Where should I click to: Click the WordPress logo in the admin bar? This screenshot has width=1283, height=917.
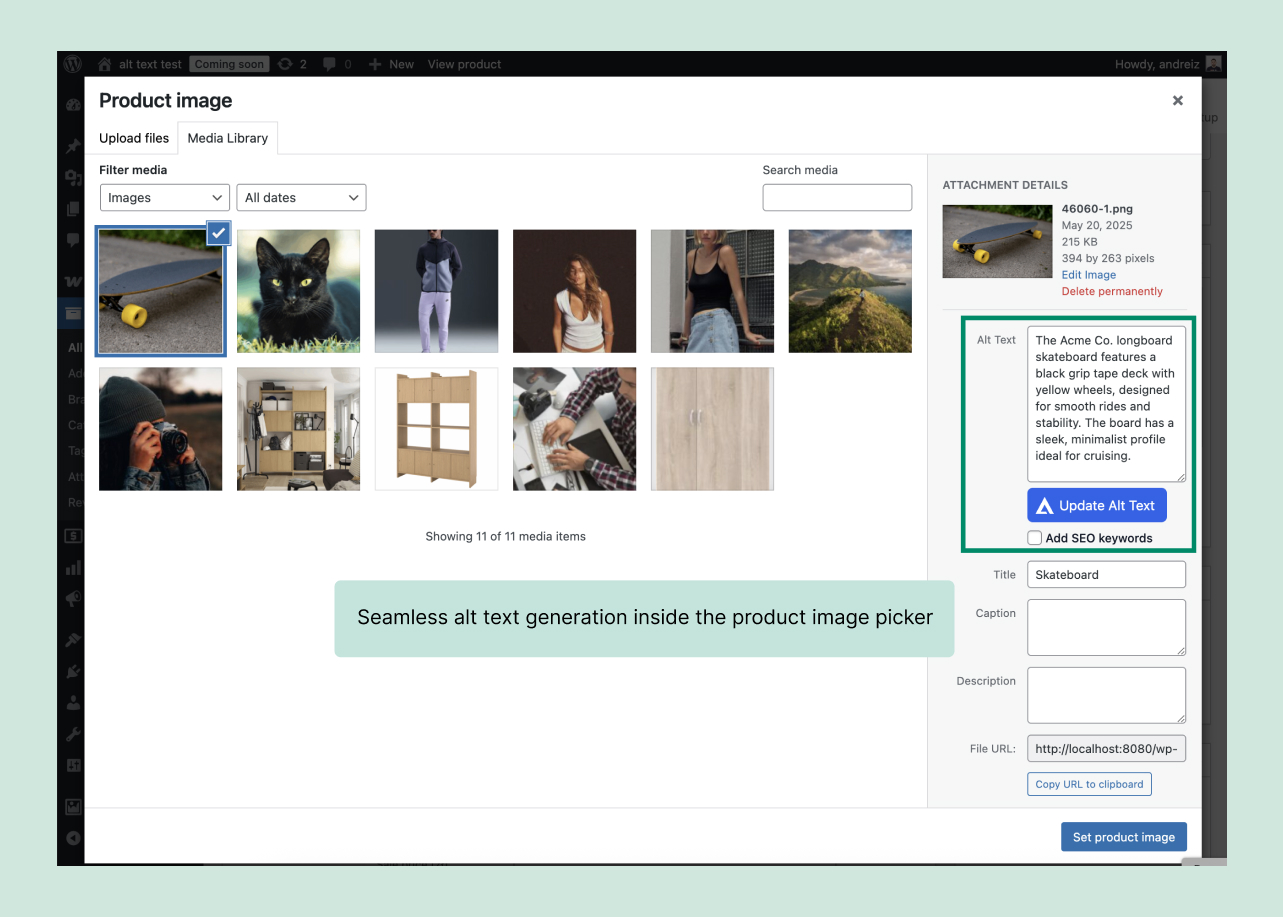point(72,64)
